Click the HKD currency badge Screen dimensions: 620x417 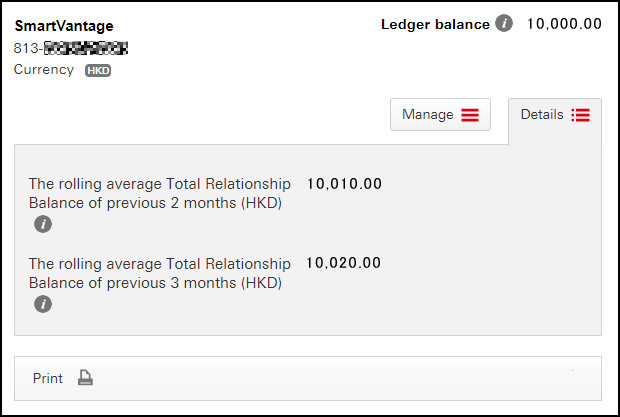98,70
